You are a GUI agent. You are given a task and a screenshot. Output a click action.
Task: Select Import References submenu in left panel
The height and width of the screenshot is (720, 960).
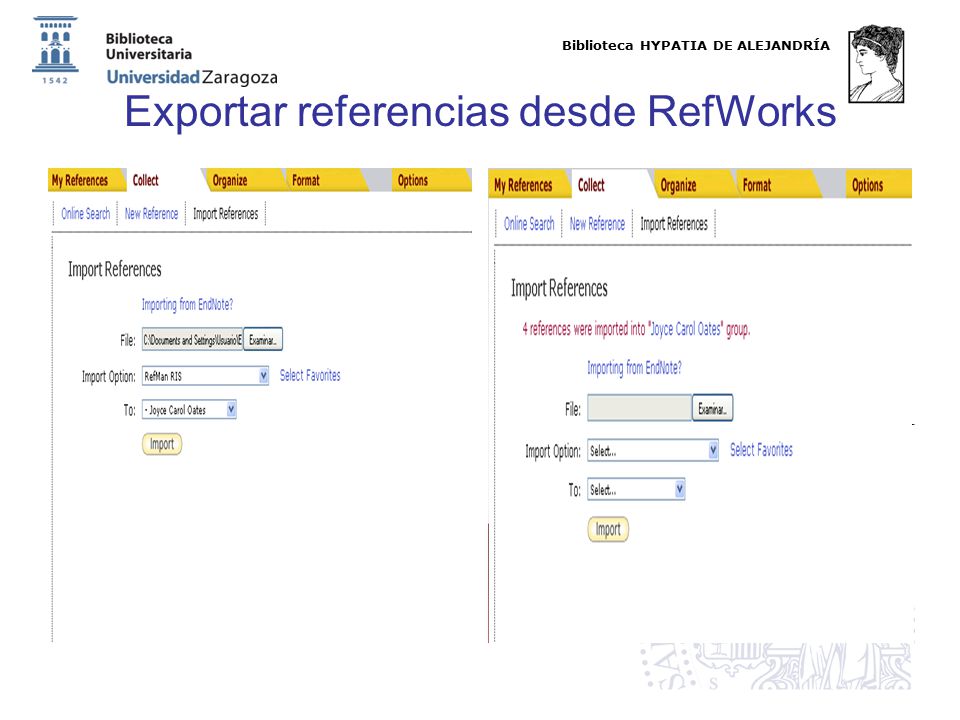point(225,214)
